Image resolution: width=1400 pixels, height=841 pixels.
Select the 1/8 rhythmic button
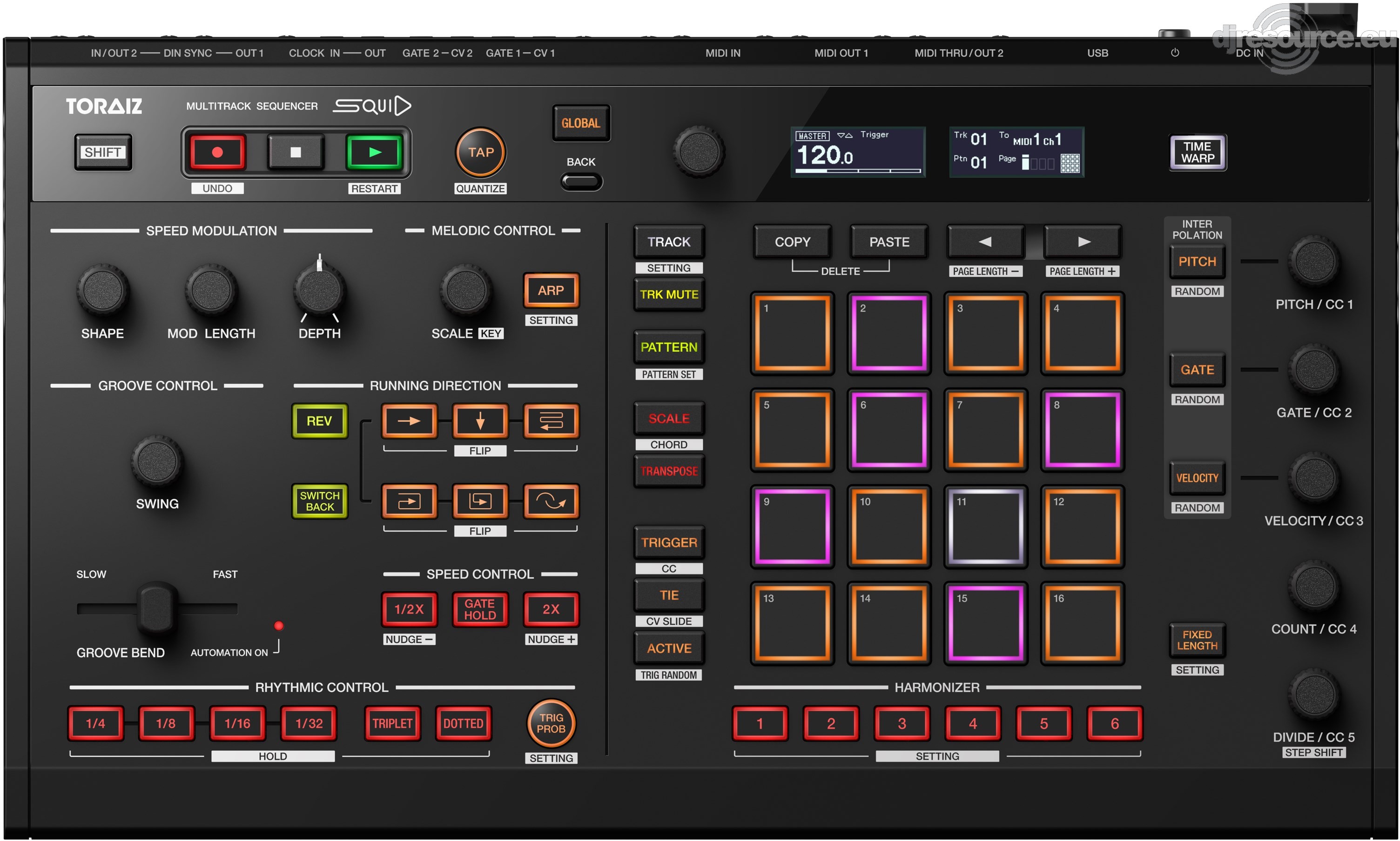pyautogui.click(x=166, y=723)
